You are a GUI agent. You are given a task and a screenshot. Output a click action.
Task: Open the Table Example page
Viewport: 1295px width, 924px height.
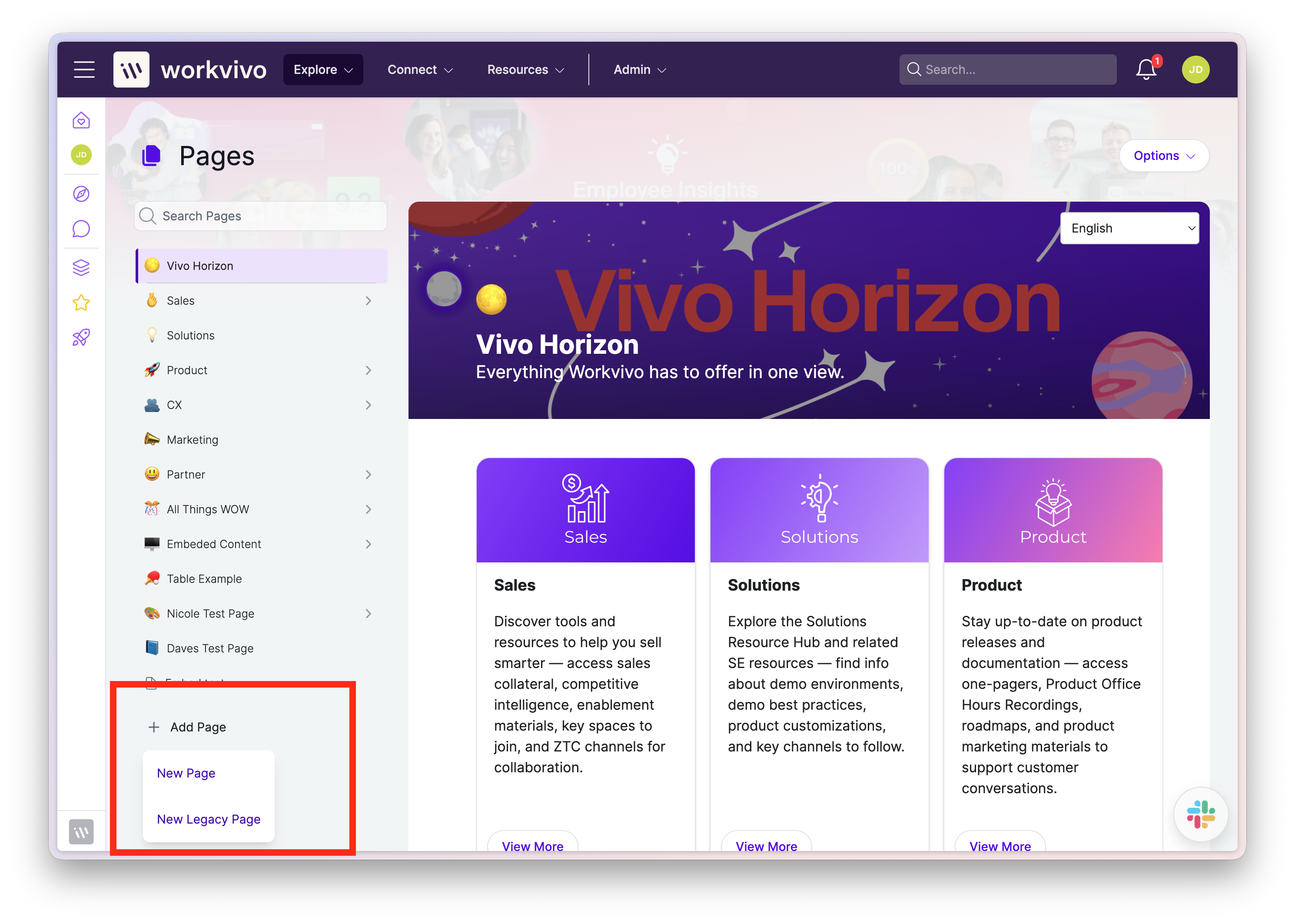262,578
